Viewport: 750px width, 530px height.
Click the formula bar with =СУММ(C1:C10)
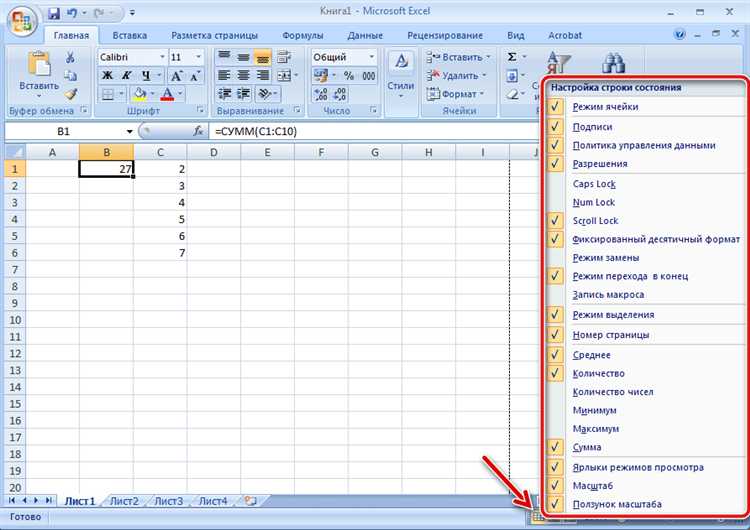pyautogui.click(x=373, y=131)
